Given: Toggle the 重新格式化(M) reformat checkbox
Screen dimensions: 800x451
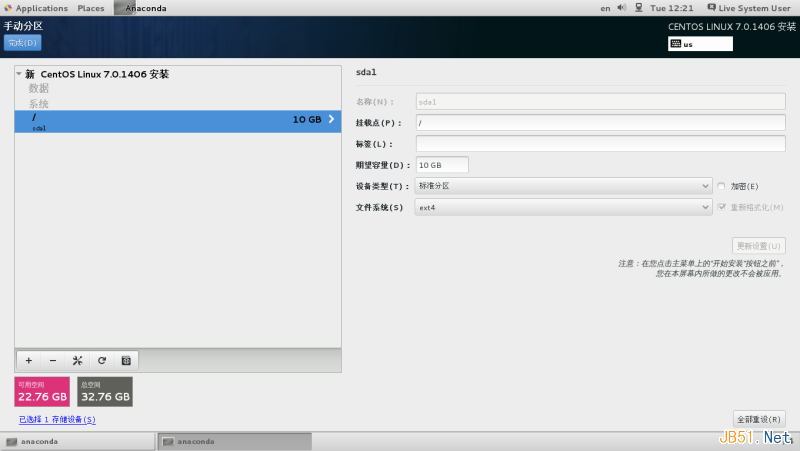Looking at the screenshot, I should 721,207.
